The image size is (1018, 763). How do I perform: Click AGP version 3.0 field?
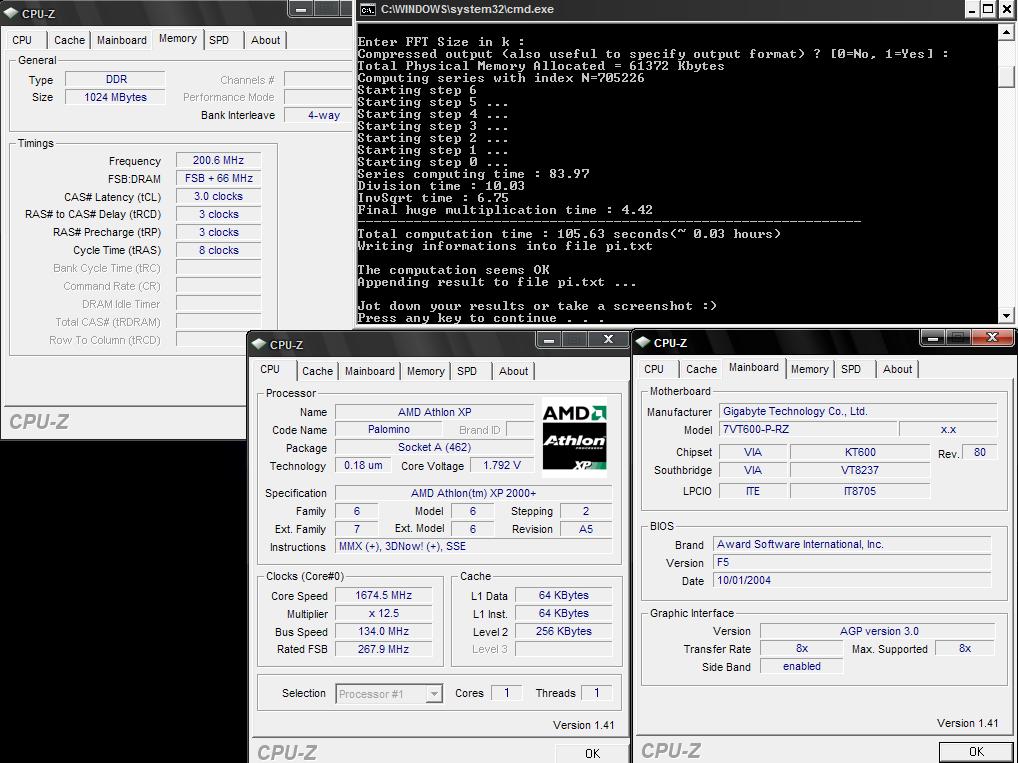click(878, 631)
